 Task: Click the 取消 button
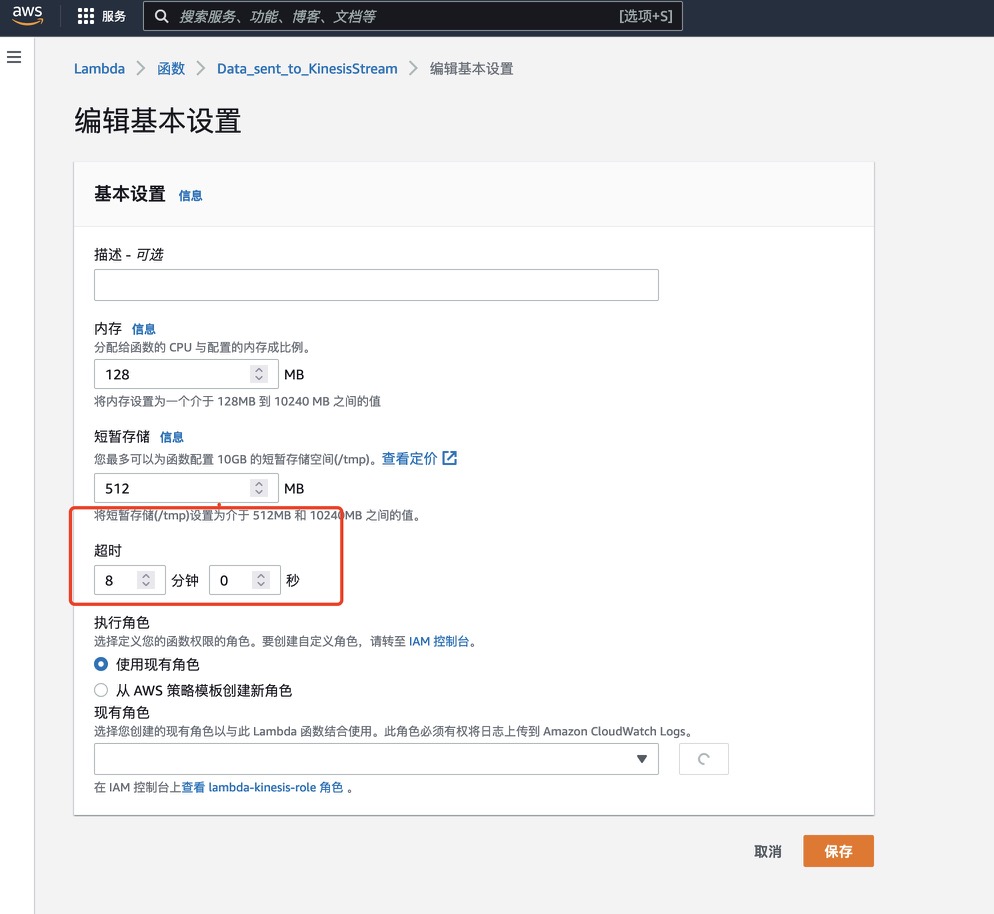click(767, 851)
